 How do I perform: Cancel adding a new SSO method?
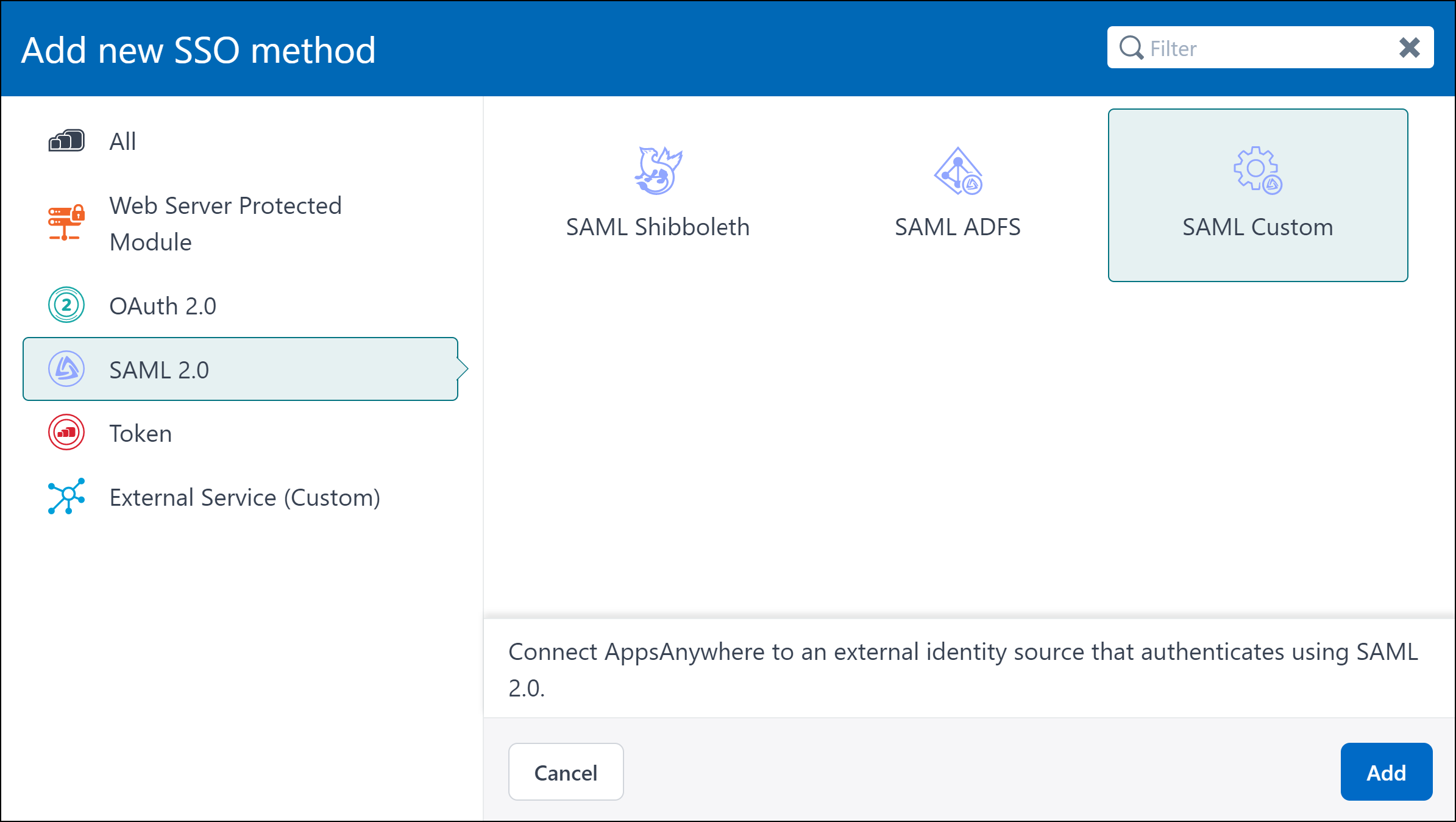pos(566,771)
